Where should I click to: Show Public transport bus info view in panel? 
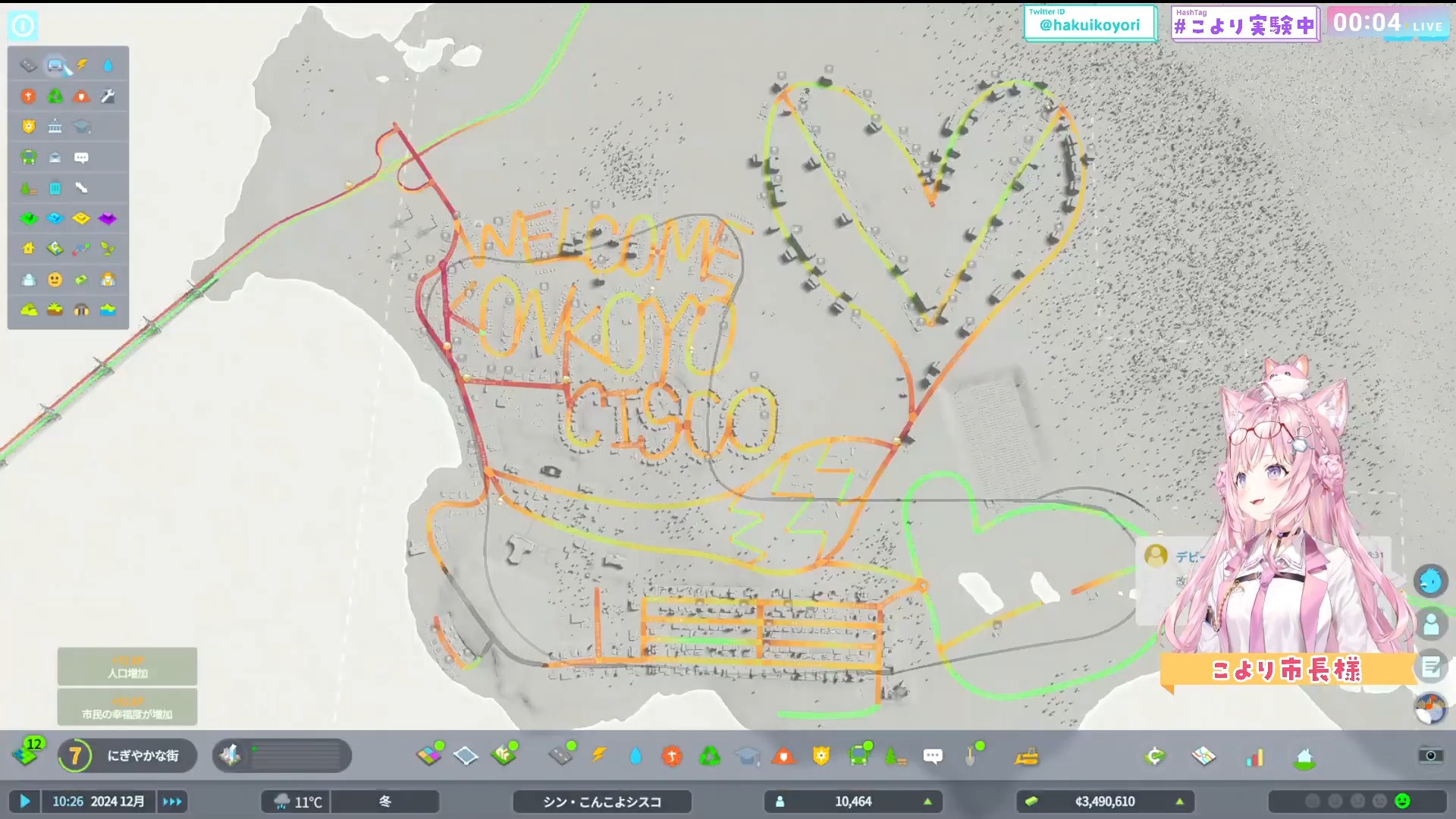click(28, 158)
